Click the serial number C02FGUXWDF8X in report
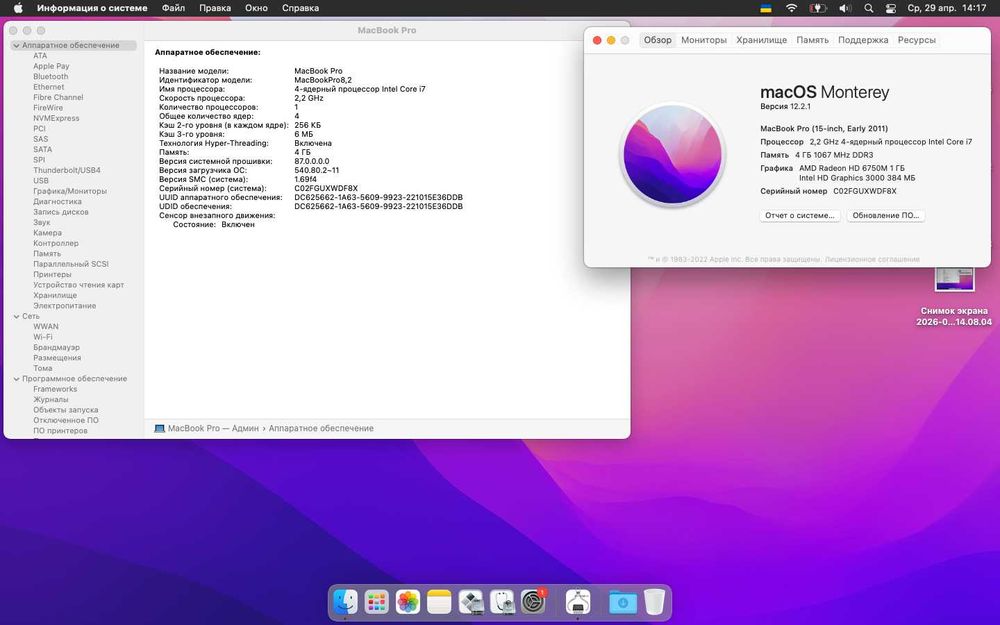This screenshot has width=1000, height=625. click(326, 189)
